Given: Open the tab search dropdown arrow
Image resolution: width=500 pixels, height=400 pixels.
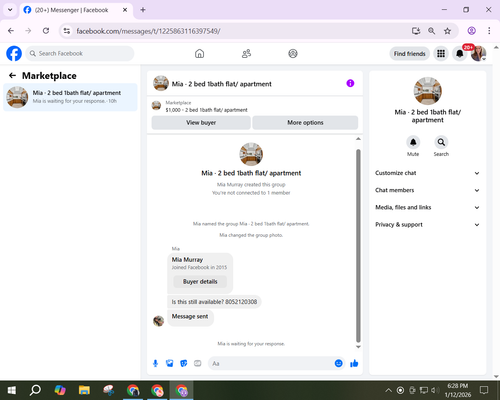Looking at the screenshot, I should pos(10,10).
